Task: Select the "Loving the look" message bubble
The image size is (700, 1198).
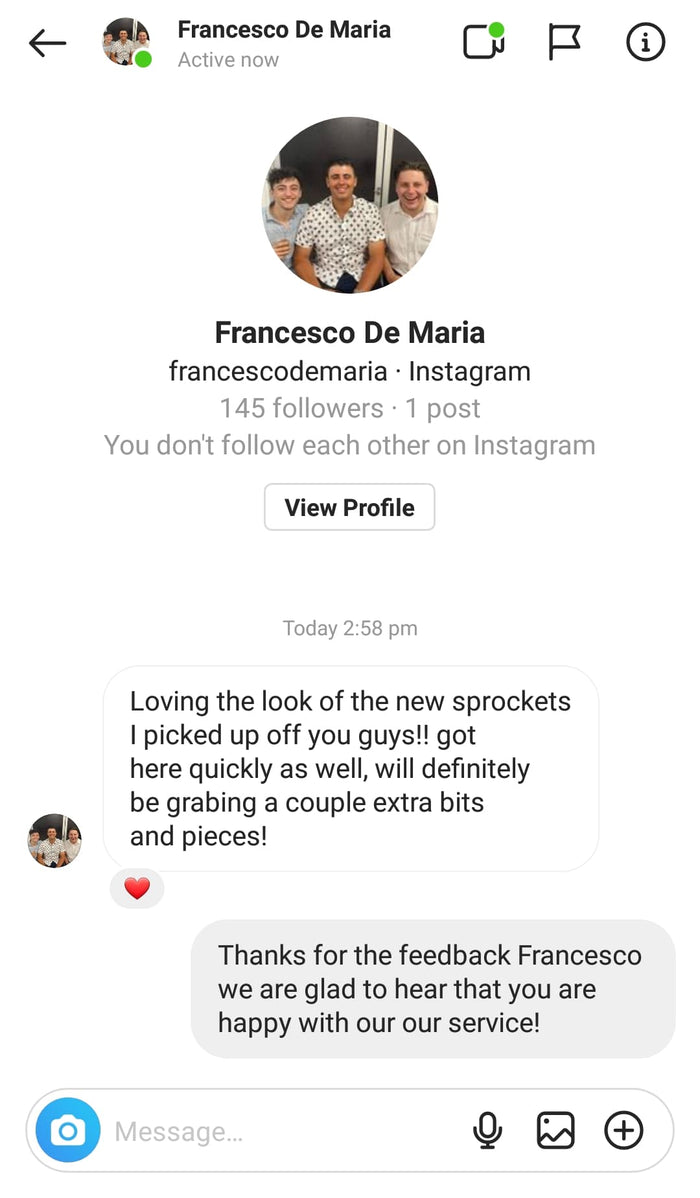Action: 350,768
